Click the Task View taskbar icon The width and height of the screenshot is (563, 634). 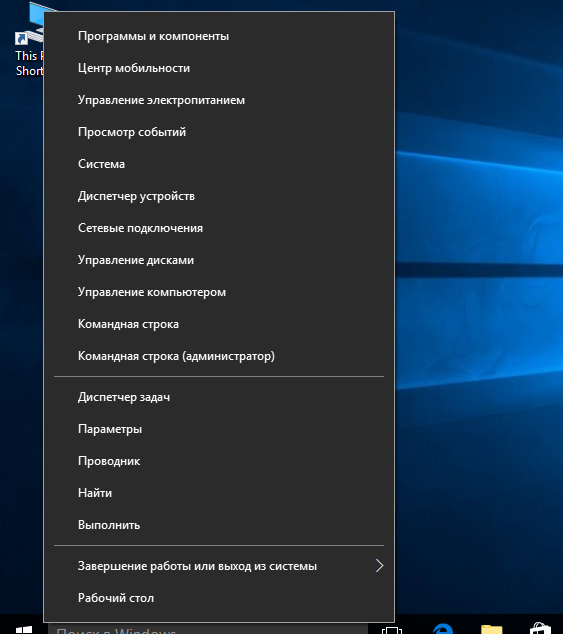point(392,630)
